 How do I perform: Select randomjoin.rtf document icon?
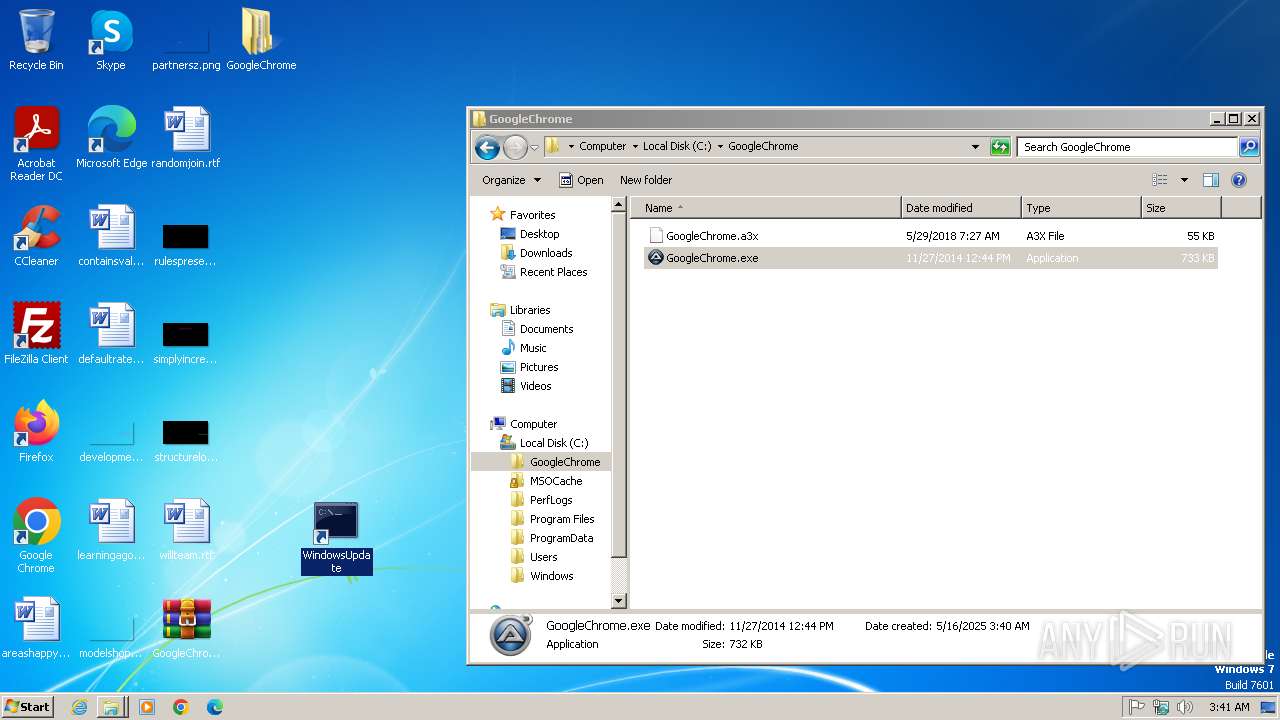click(186, 138)
